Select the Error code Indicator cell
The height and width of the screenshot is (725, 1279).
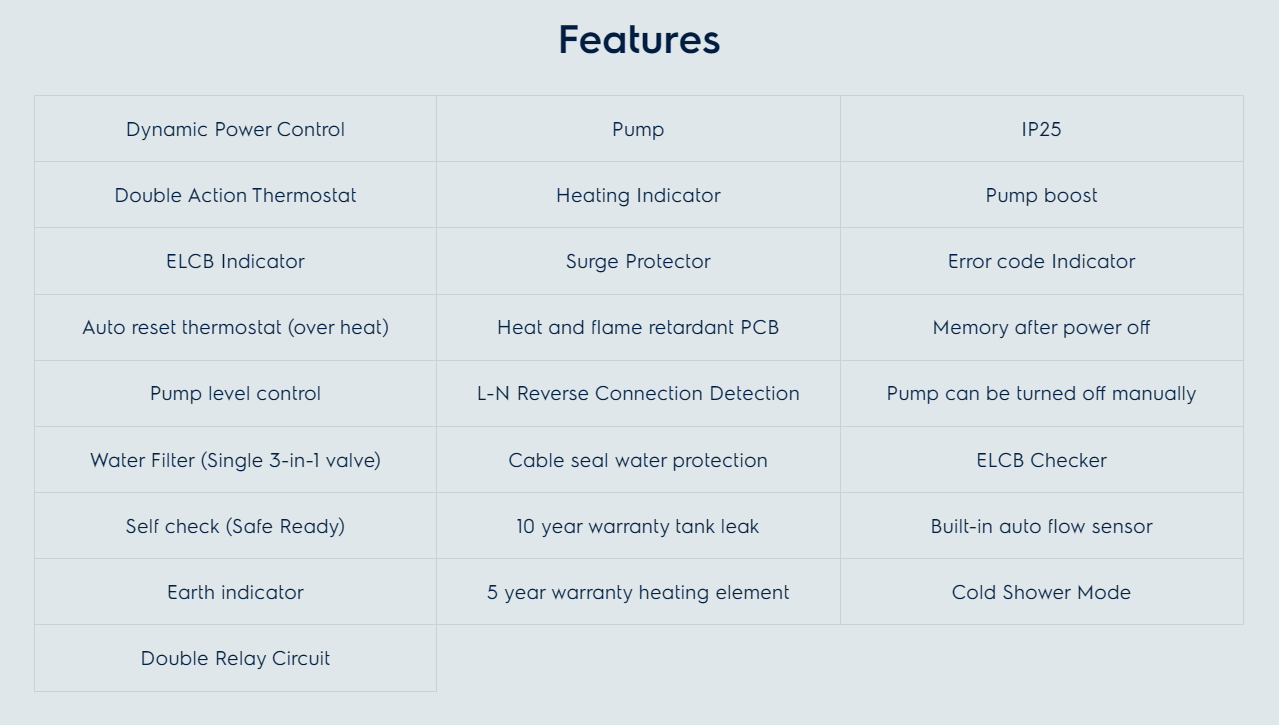click(1041, 262)
